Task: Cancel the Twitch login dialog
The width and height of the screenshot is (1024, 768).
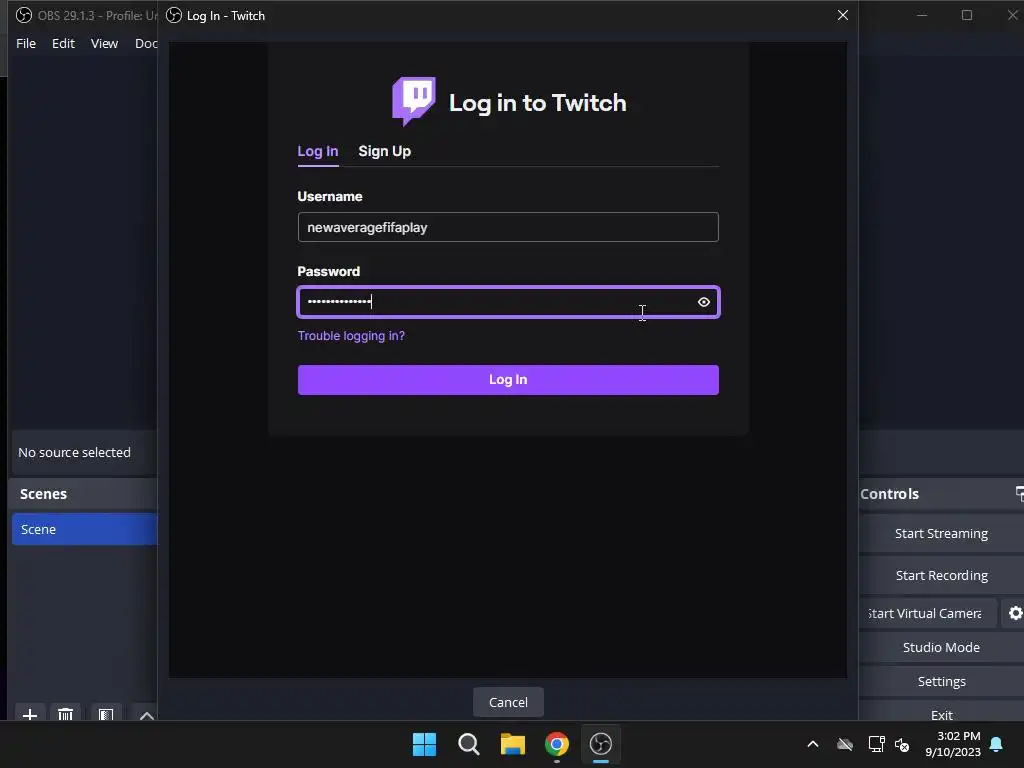Action: (x=508, y=702)
